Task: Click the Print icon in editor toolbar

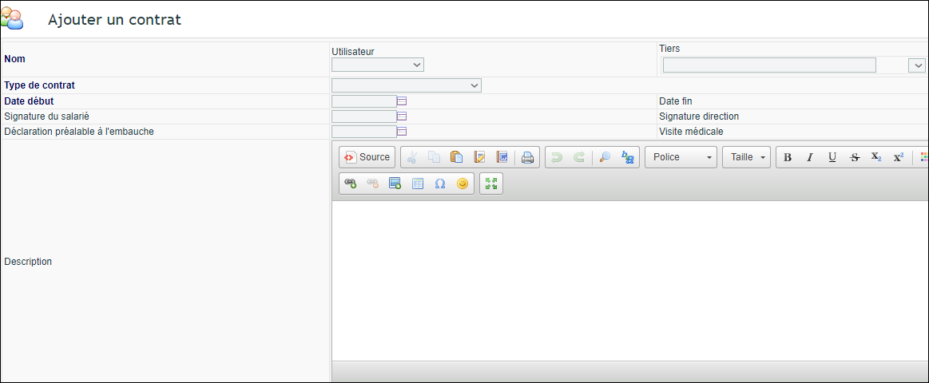Action: pyautogui.click(x=527, y=157)
